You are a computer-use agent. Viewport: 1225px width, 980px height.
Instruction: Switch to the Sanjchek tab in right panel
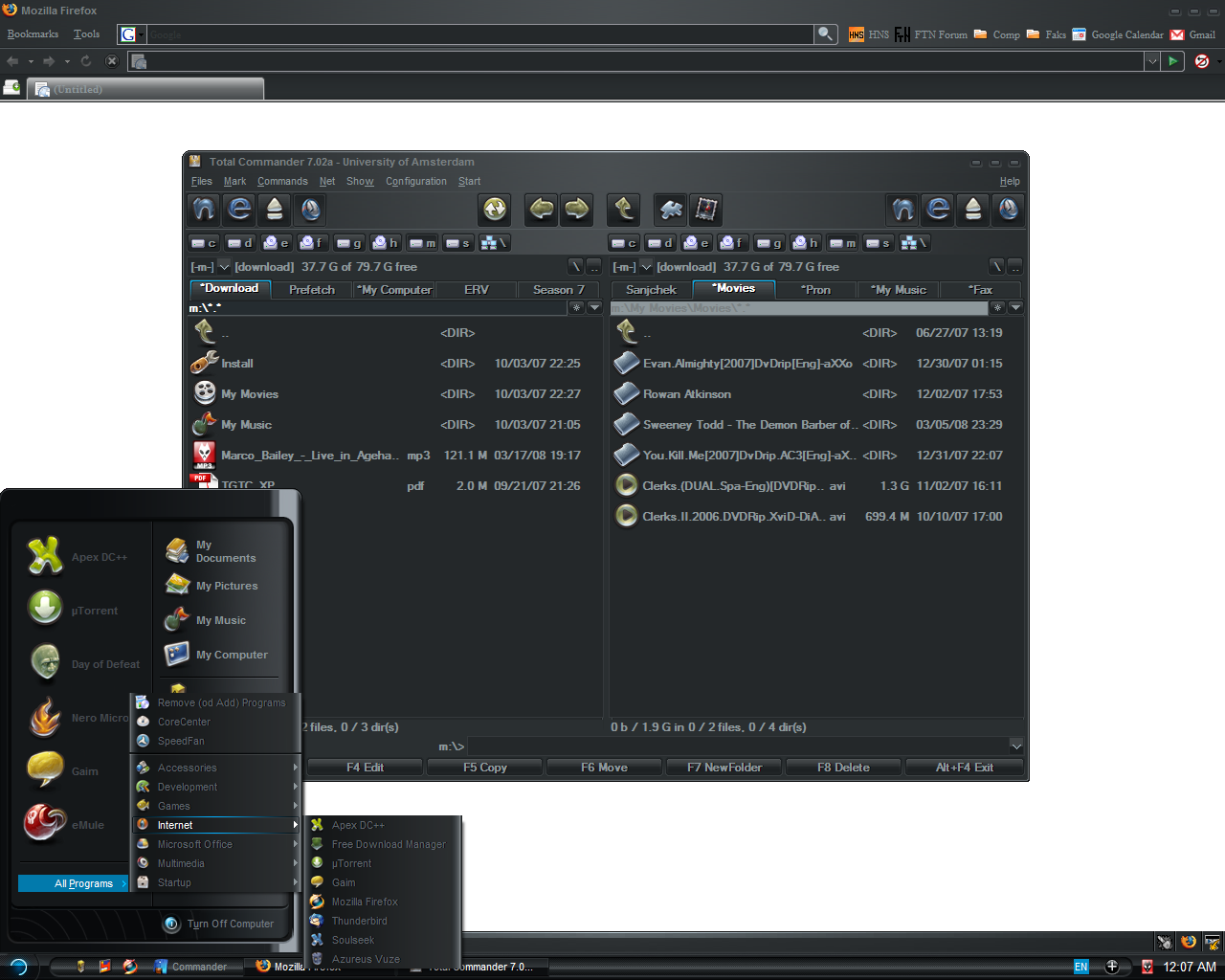(651, 289)
